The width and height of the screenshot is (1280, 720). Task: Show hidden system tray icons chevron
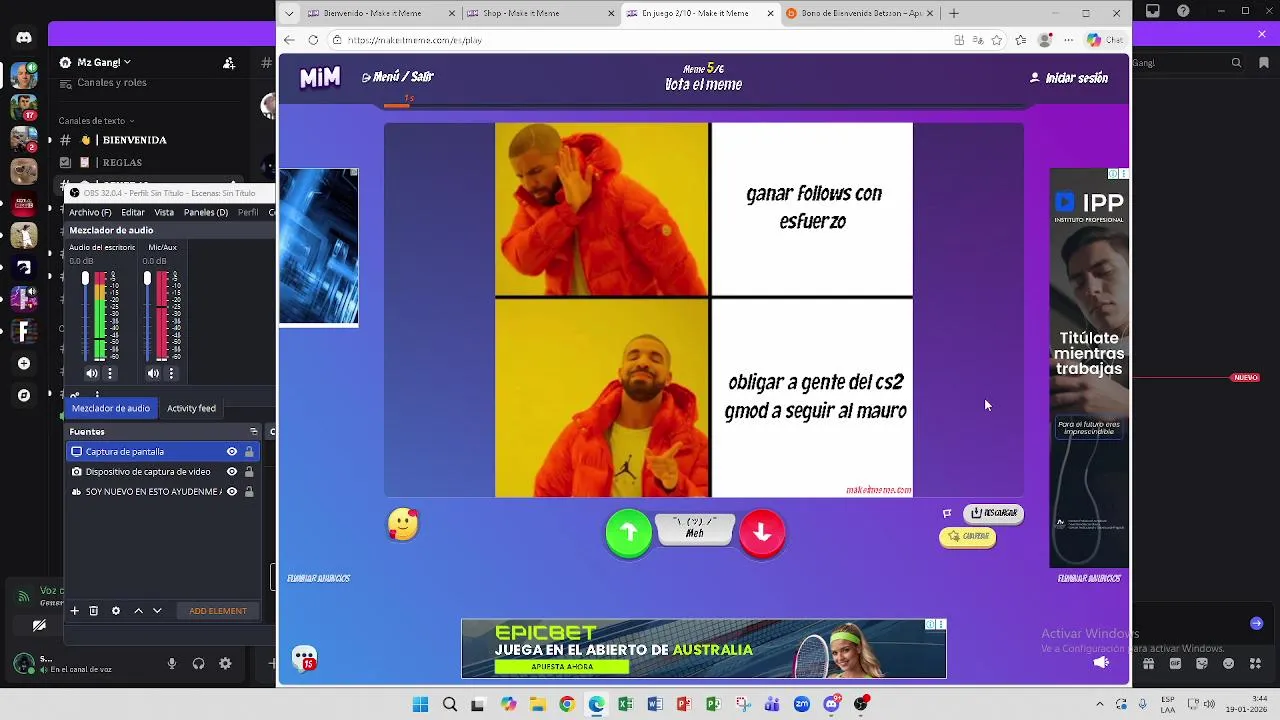[1098, 704]
